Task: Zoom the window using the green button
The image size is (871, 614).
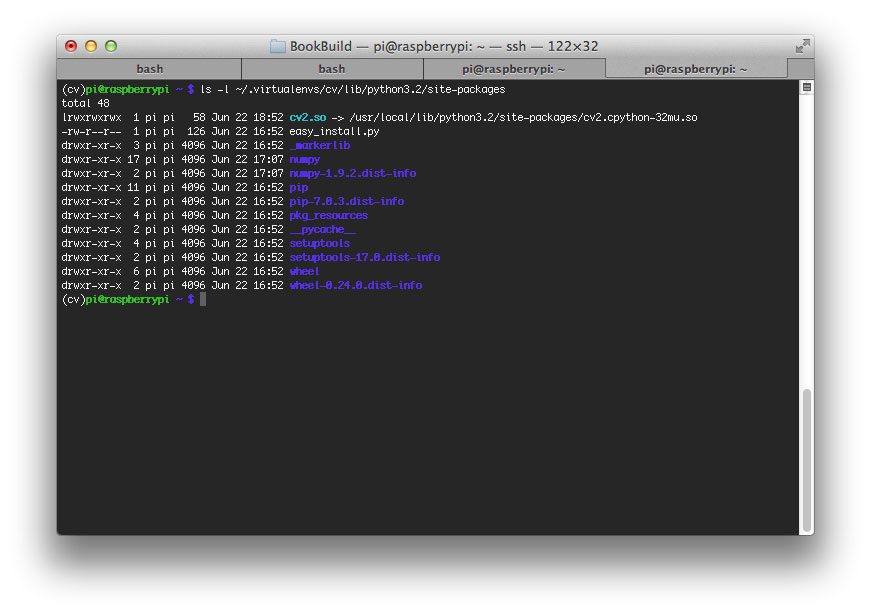Action: [111, 46]
